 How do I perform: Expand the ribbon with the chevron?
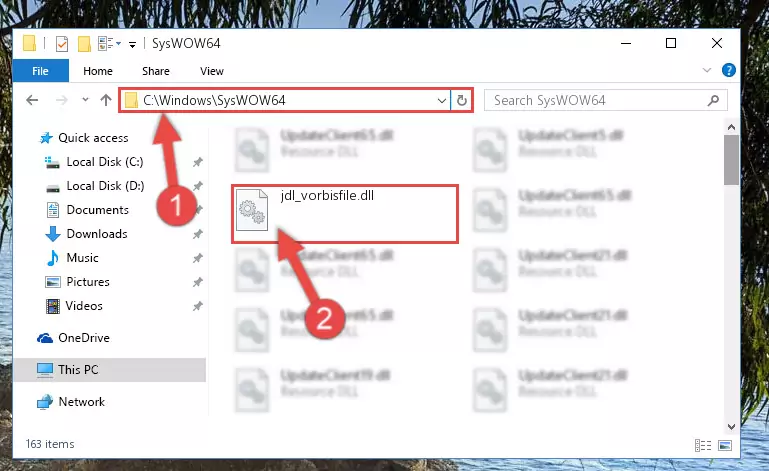pos(707,70)
